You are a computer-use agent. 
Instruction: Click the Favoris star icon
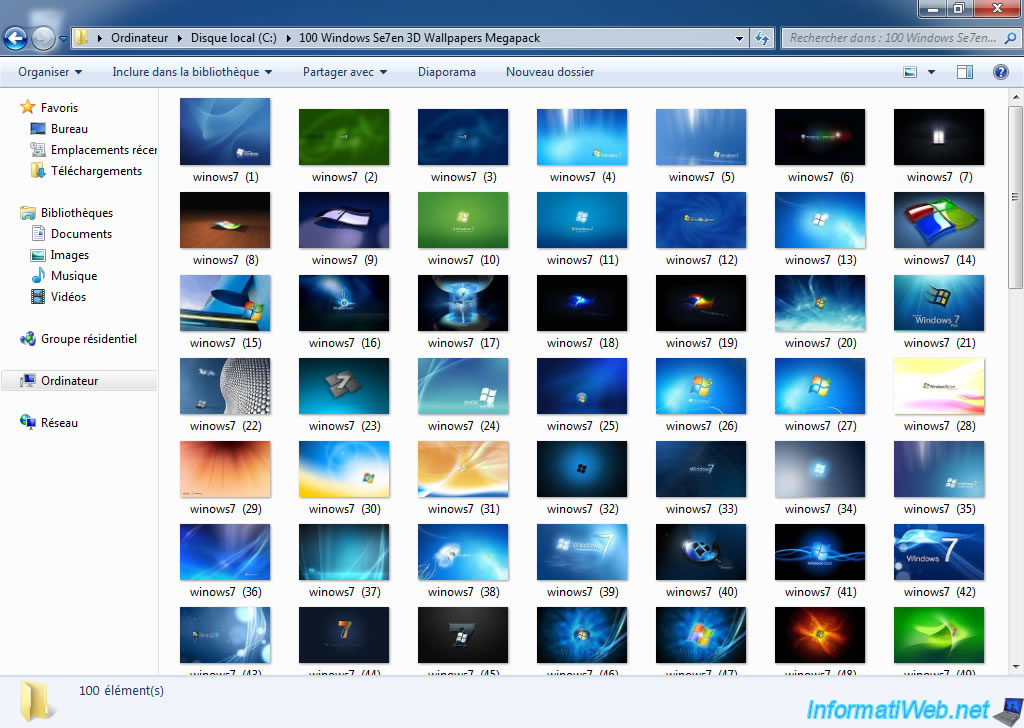[x=27, y=107]
